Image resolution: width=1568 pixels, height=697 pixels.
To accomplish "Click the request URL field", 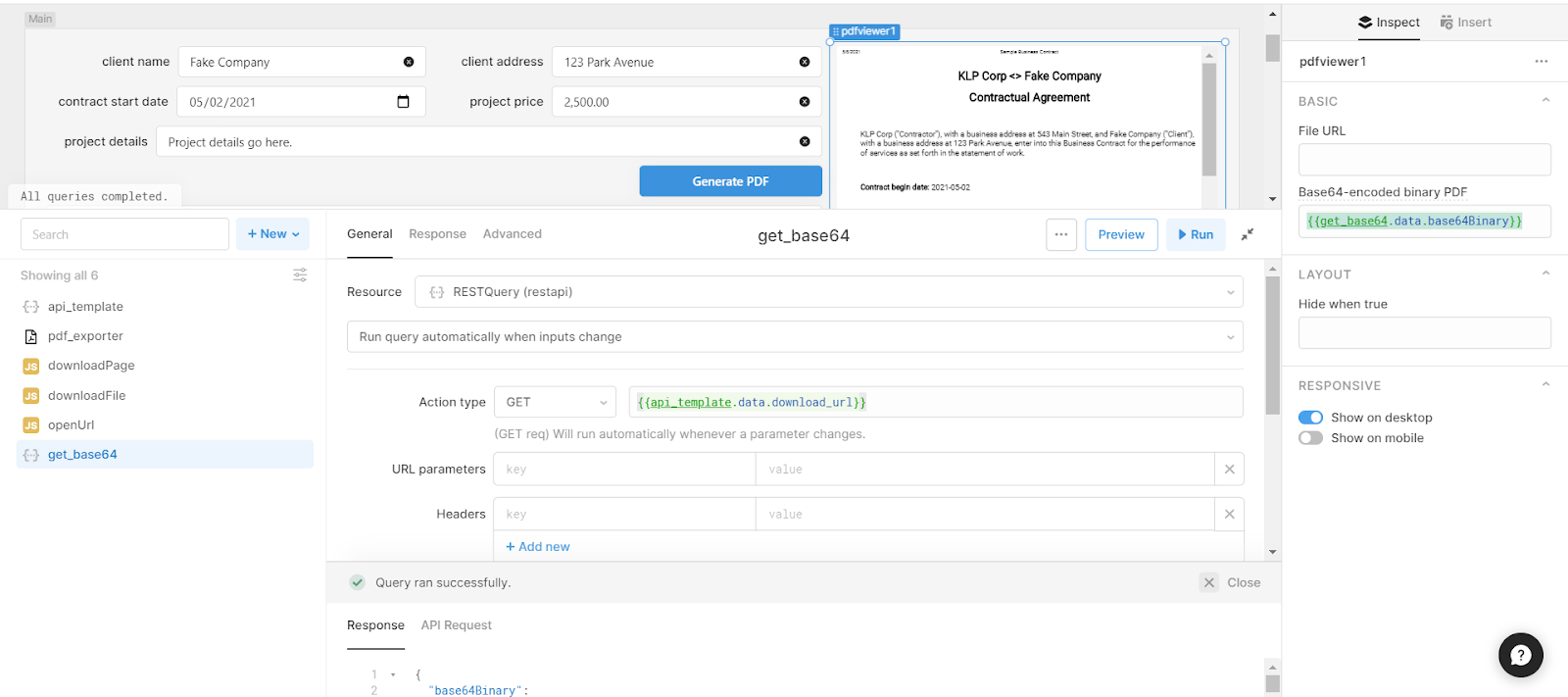I will pyautogui.click(x=936, y=402).
